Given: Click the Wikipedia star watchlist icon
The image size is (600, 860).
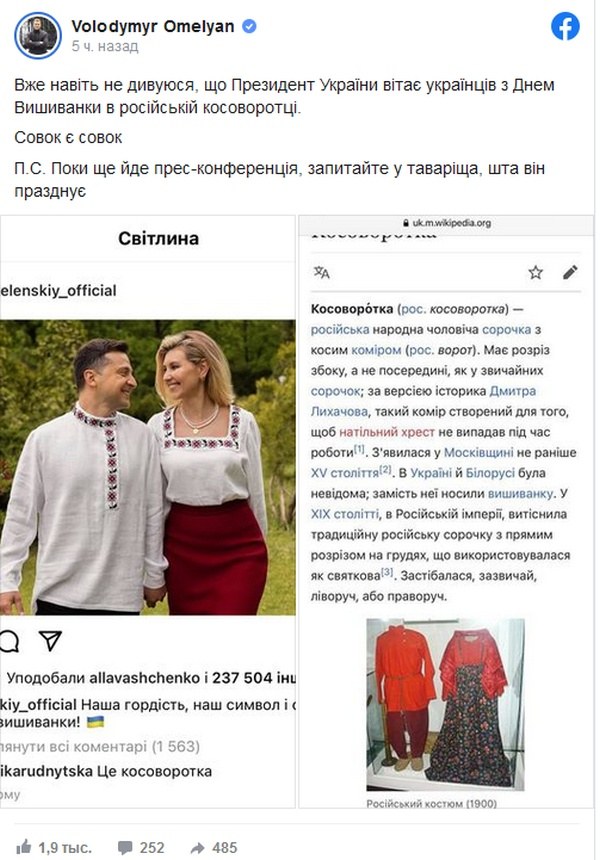Looking at the screenshot, I should 535,272.
